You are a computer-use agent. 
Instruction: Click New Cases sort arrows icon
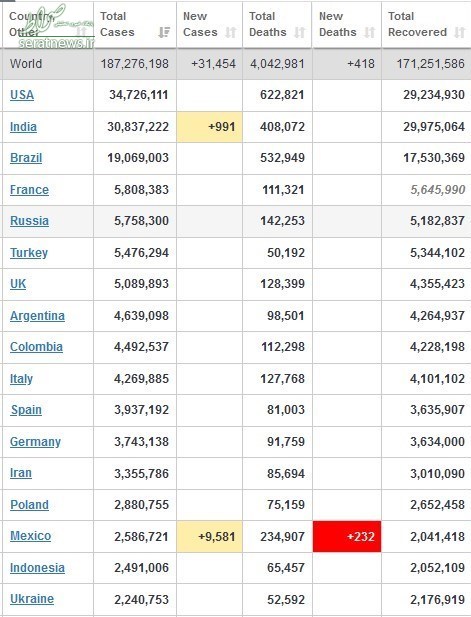(x=231, y=32)
